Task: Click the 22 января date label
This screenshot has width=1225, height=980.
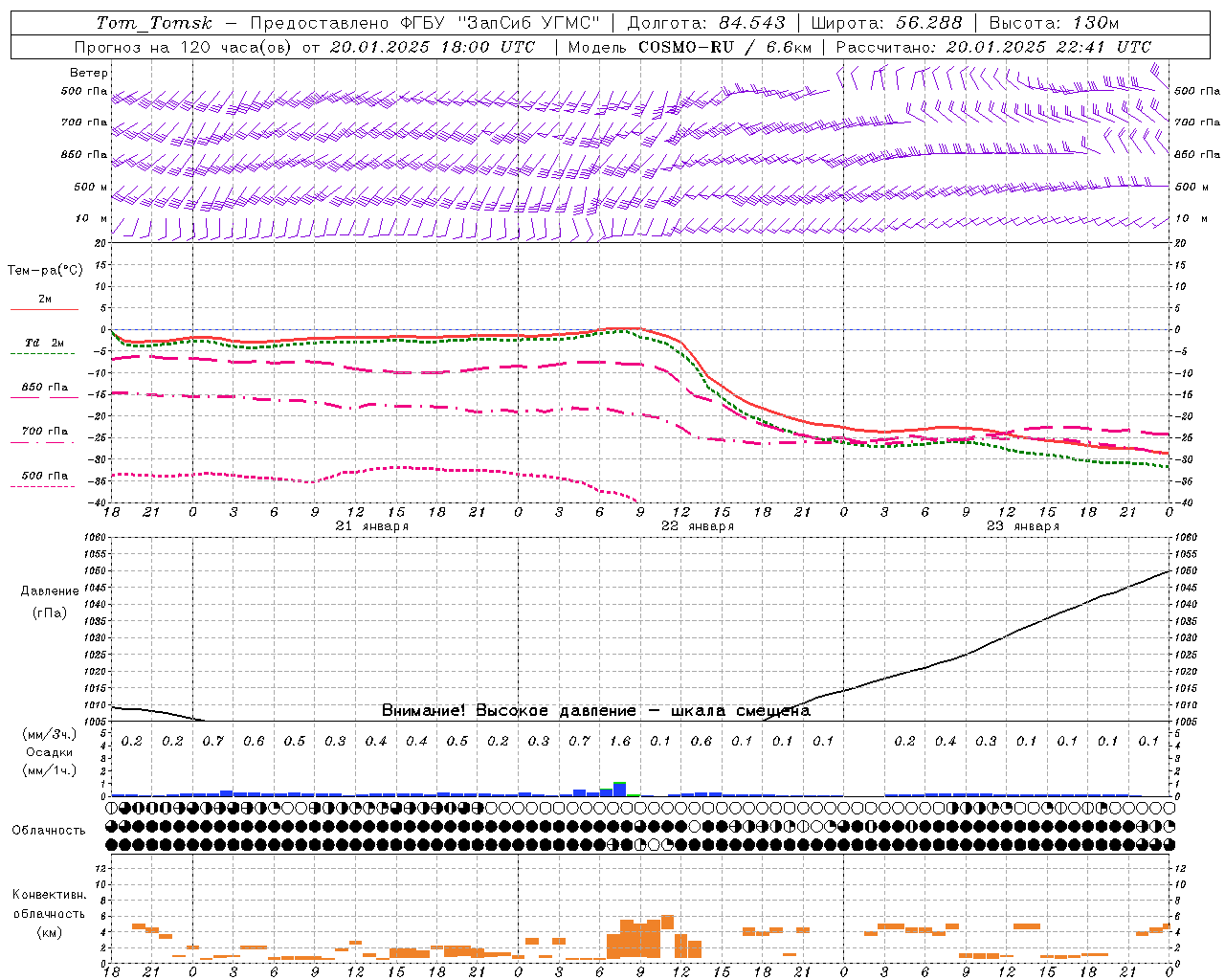Action: [698, 526]
